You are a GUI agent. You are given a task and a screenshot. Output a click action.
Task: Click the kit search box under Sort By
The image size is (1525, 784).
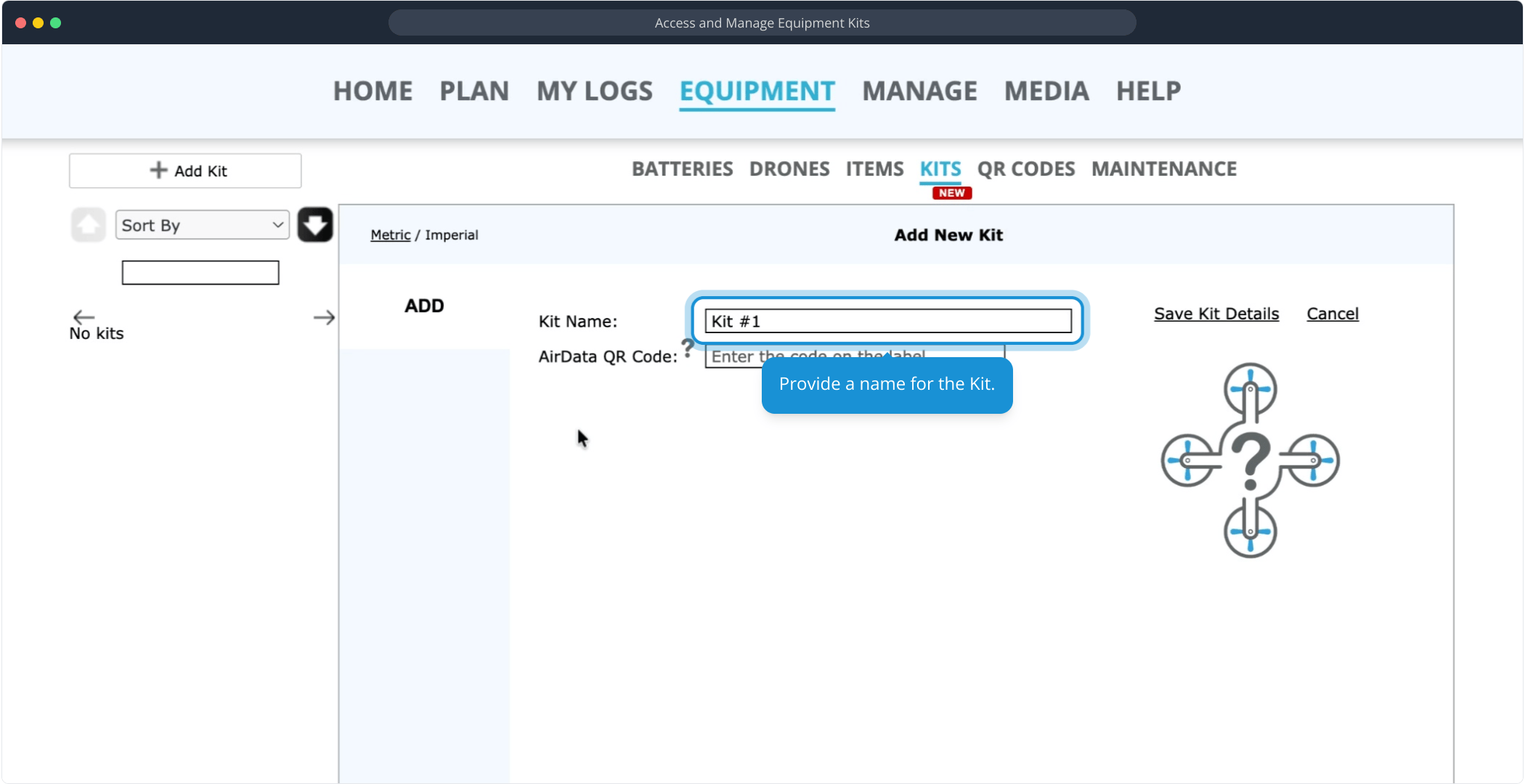(200, 273)
